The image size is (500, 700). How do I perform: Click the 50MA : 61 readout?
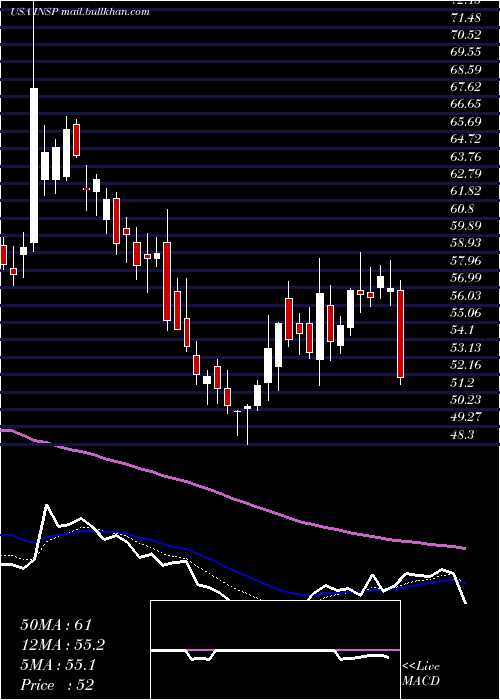[x=56, y=625]
